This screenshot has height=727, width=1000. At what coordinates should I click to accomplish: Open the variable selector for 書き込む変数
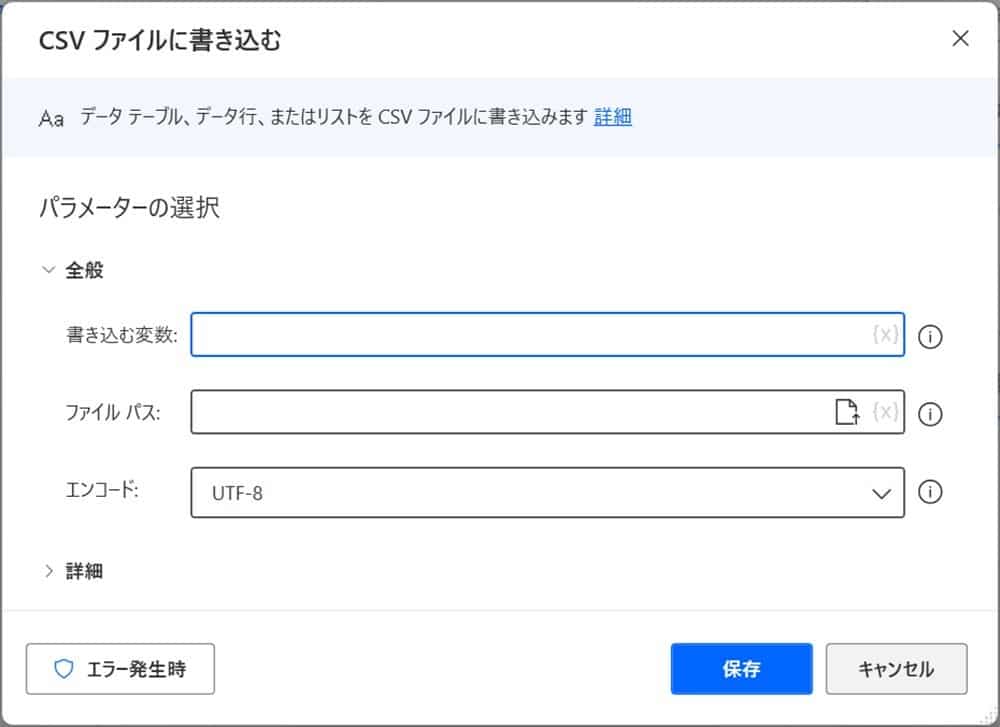click(x=884, y=336)
